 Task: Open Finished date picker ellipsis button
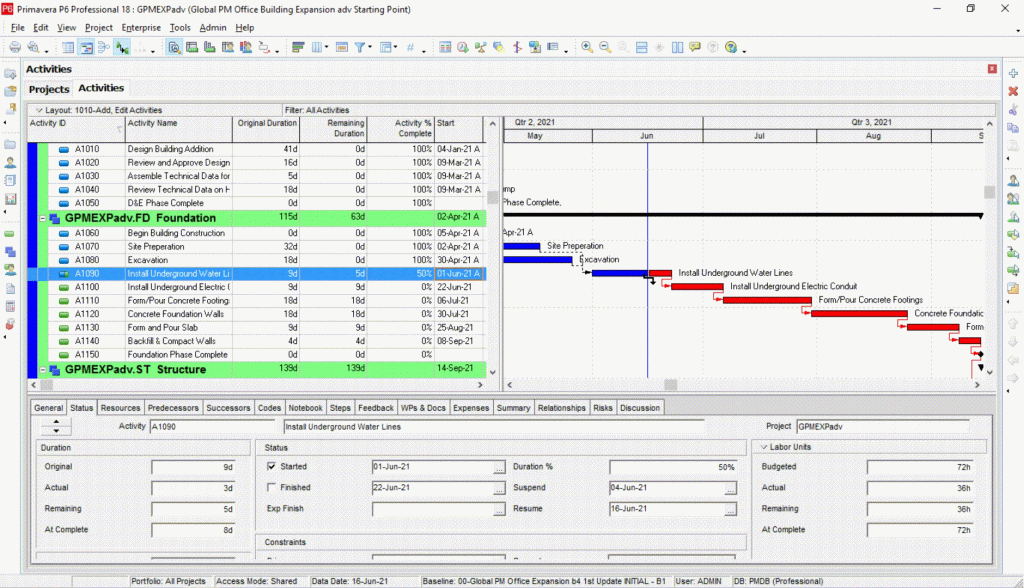pos(499,488)
